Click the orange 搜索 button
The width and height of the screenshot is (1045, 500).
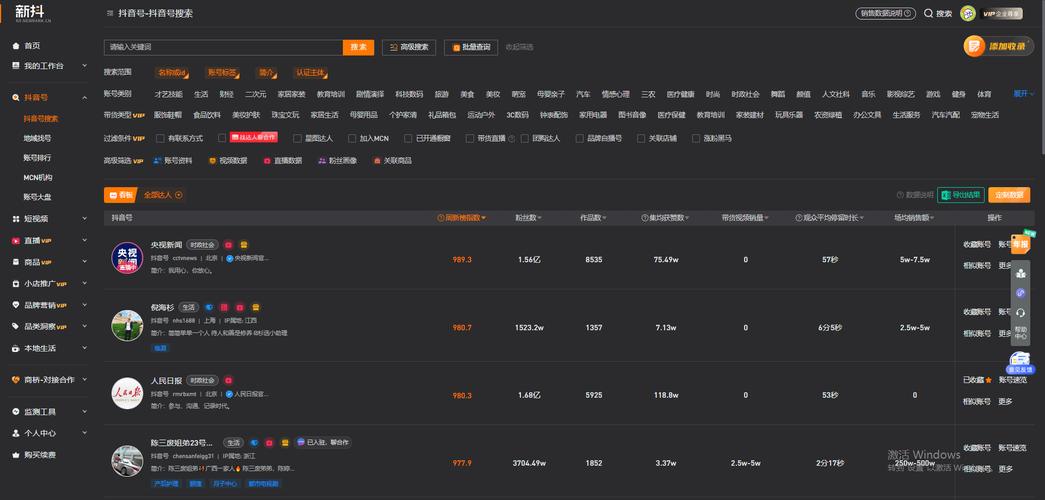(x=359, y=47)
